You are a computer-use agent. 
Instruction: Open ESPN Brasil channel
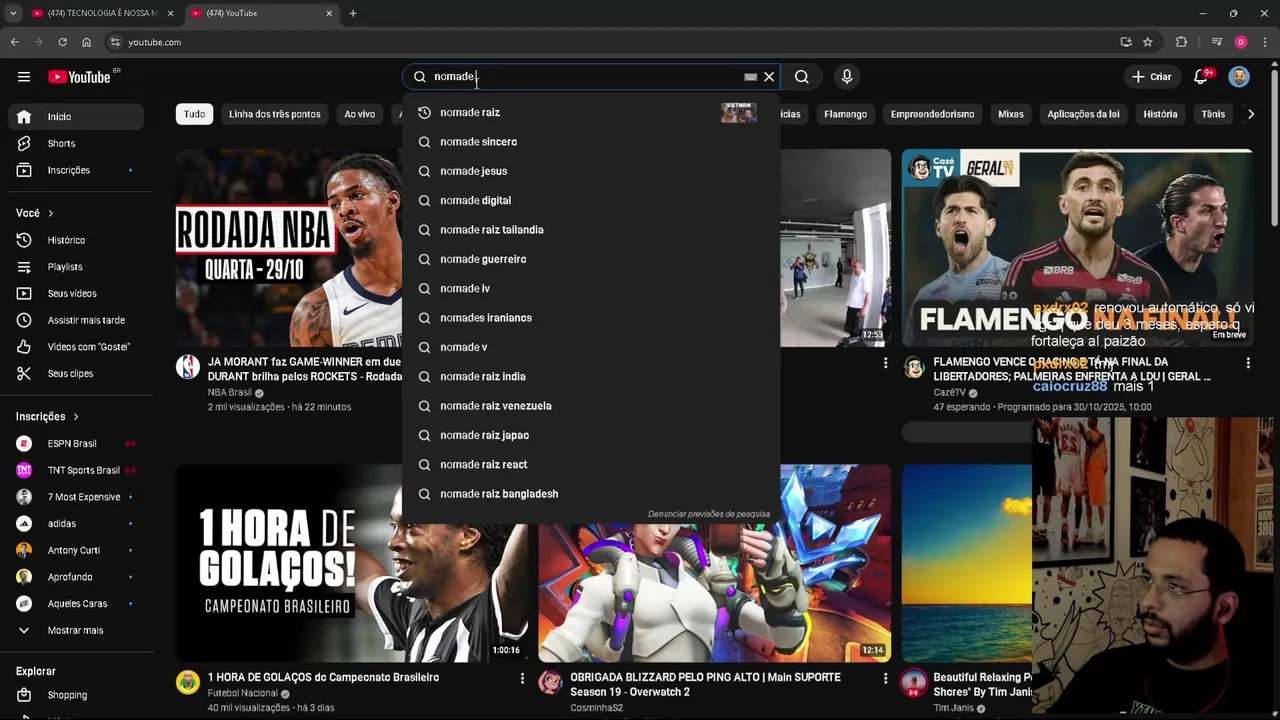pyautogui.click(x=76, y=444)
